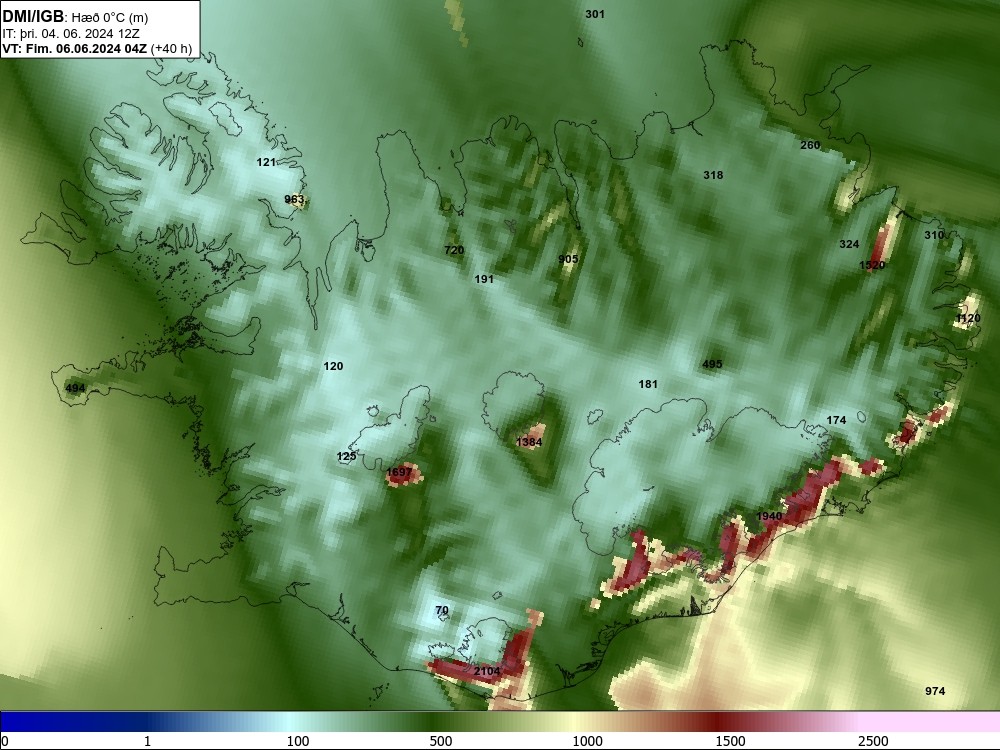
Task: Click the 100 tick on the color scale
Action: click(298, 741)
